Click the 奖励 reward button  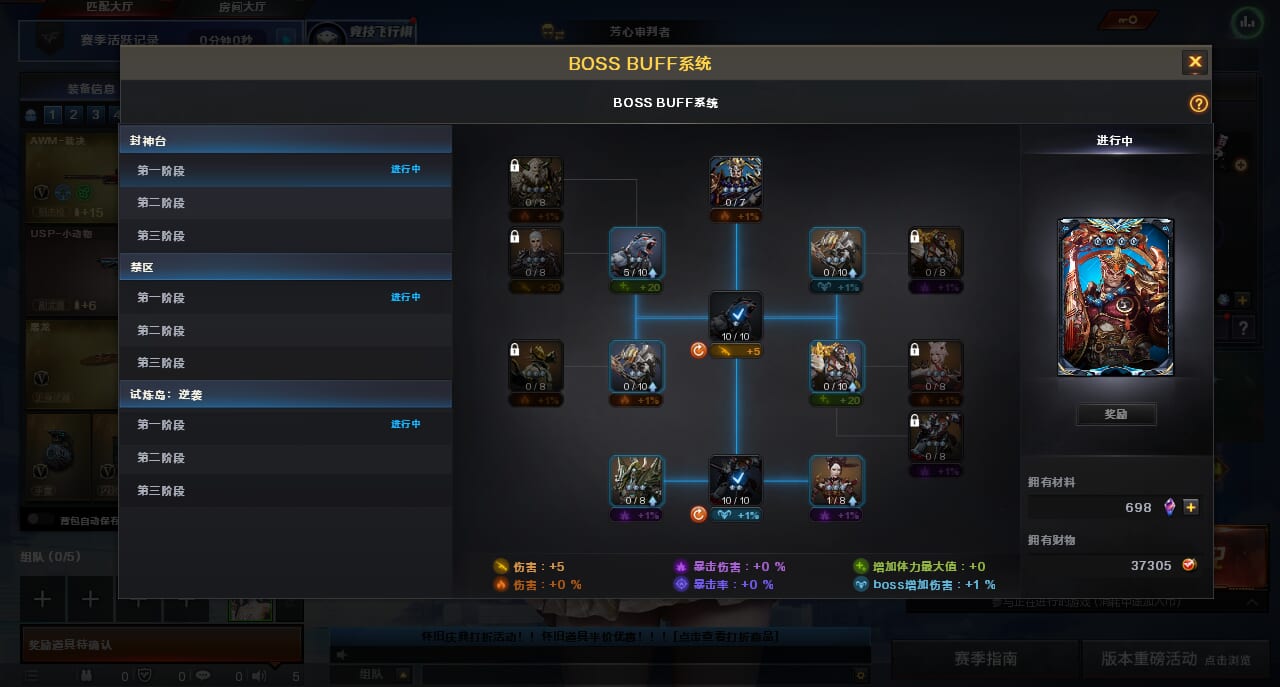pyautogui.click(x=1116, y=414)
